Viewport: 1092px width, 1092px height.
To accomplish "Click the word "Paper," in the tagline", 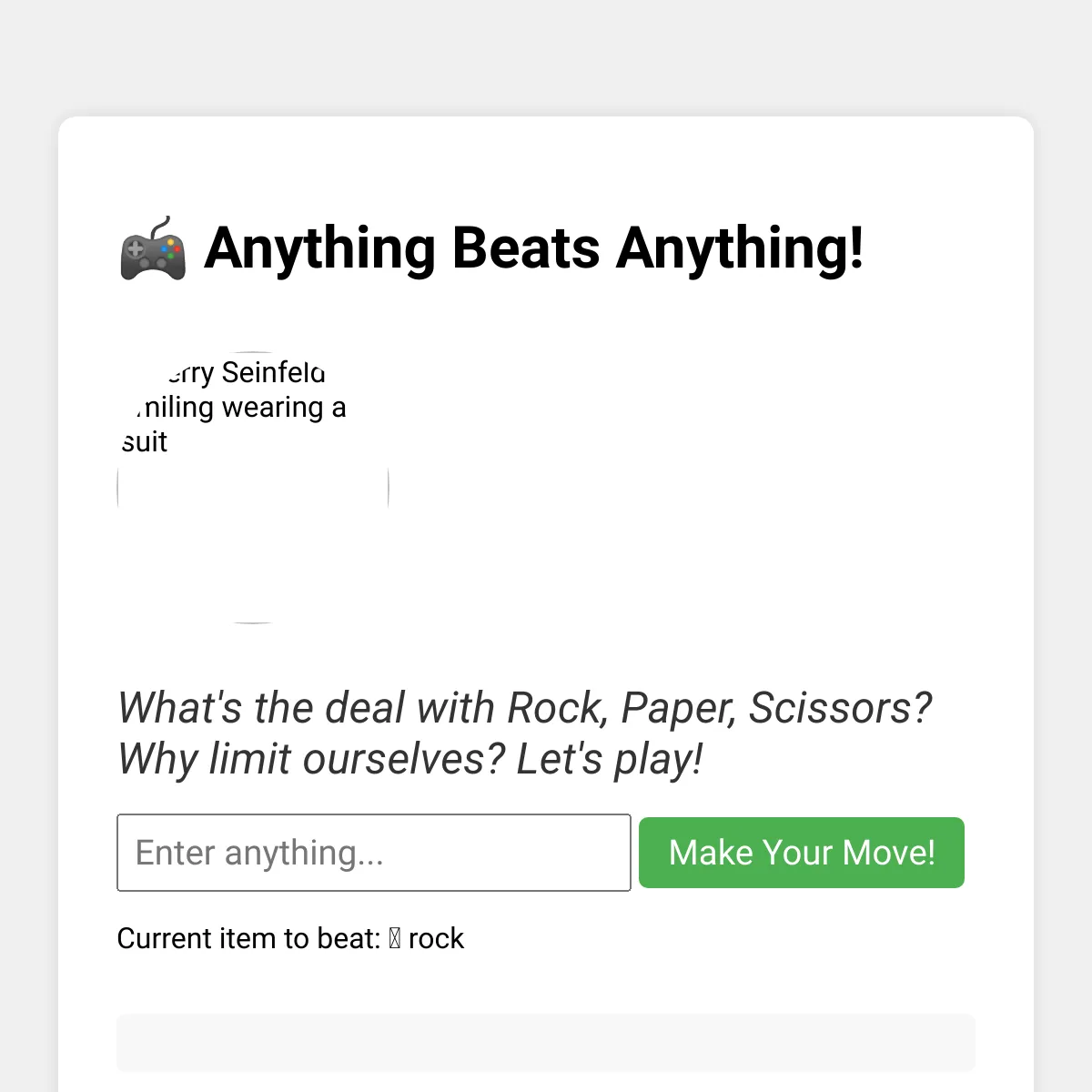I will coord(679,710).
